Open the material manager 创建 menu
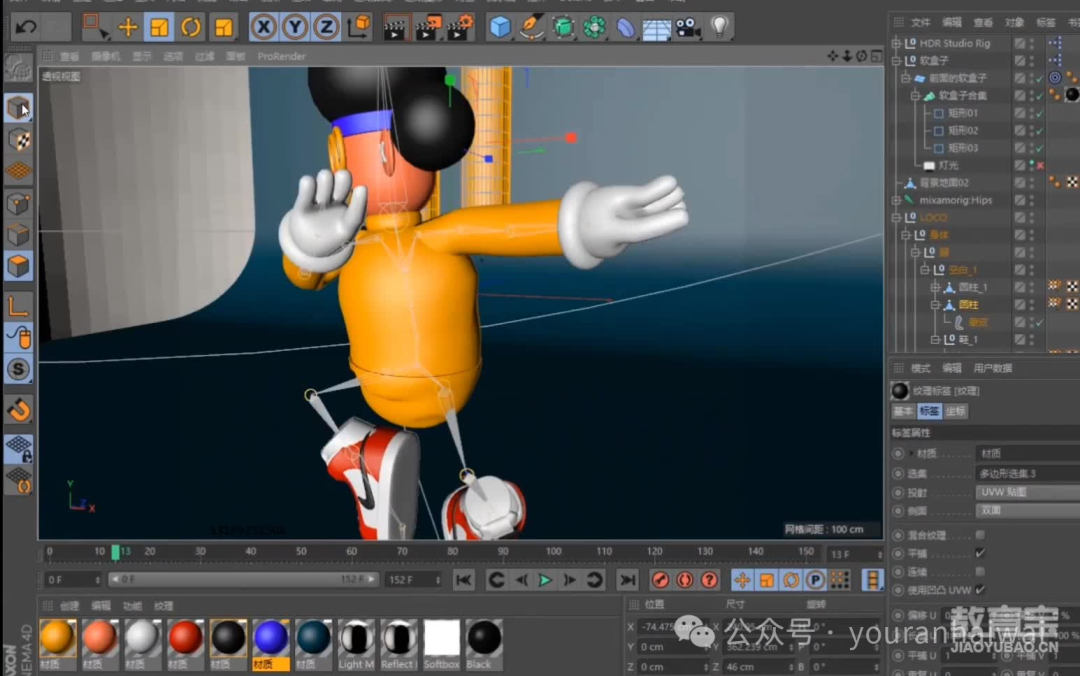 coord(70,606)
